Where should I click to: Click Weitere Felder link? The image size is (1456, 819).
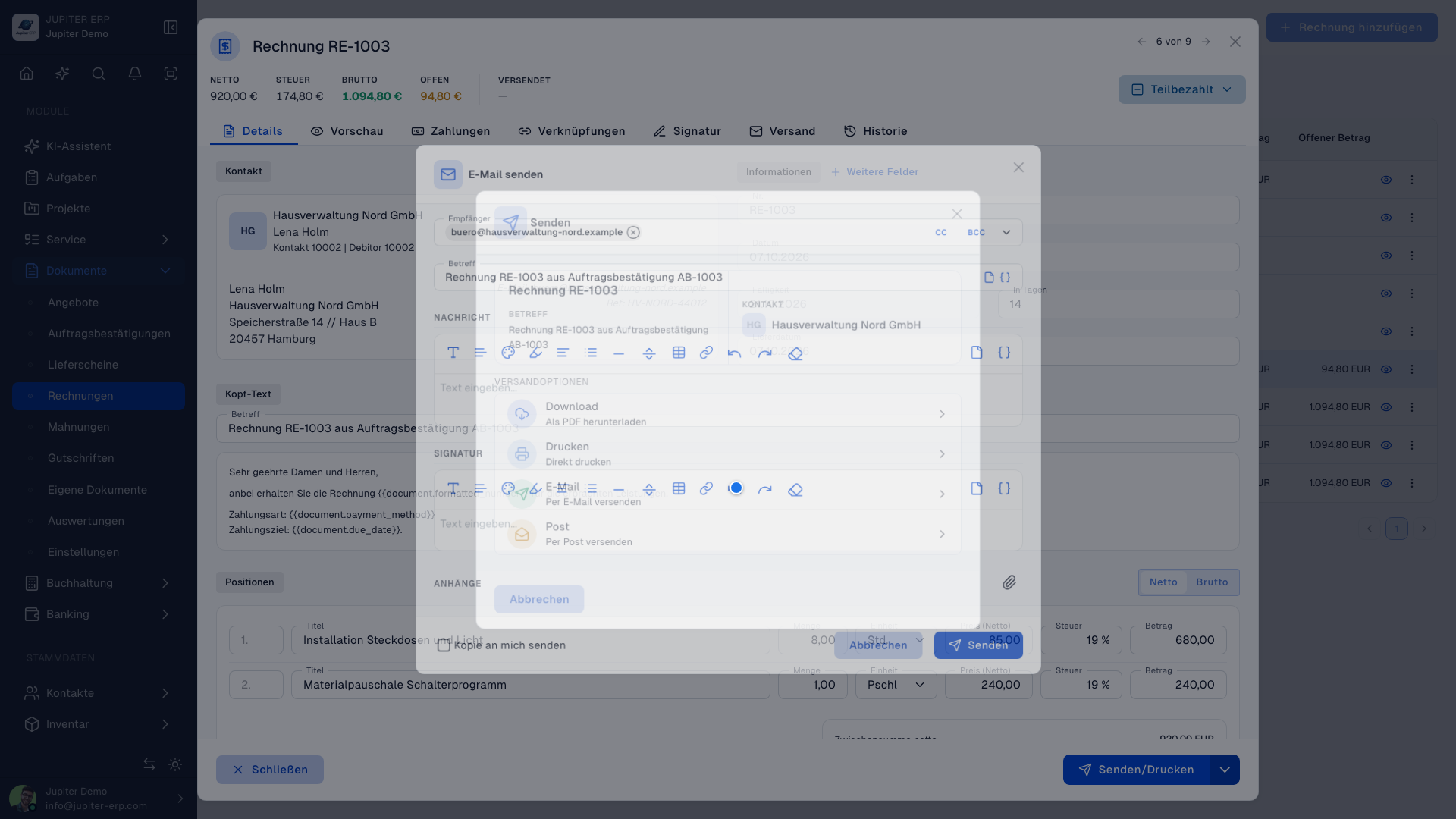pyautogui.click(x=875, y=172)
